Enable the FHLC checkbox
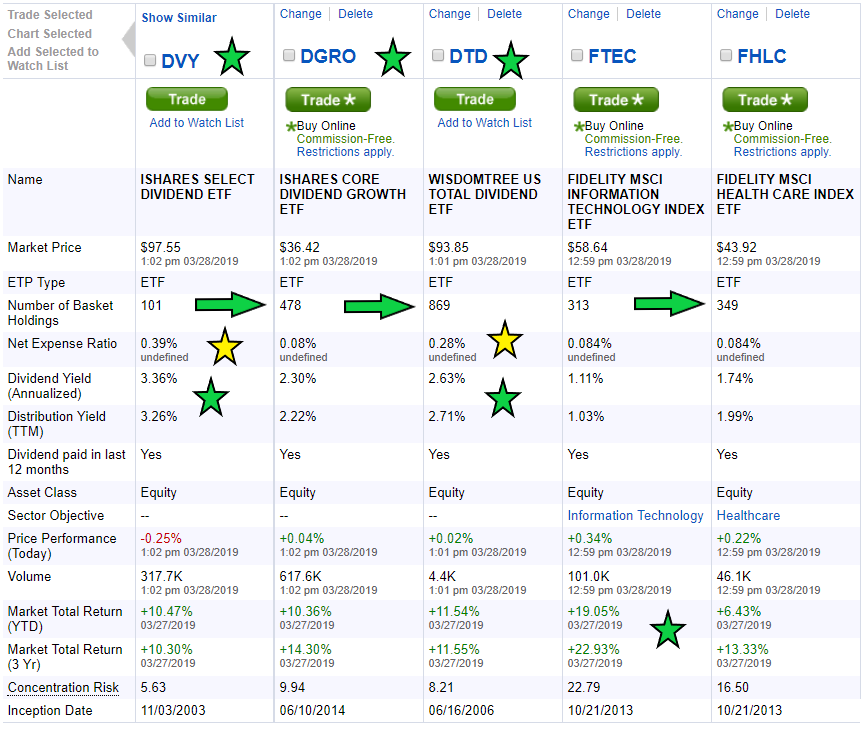Viewport: 864px width, 732px height. (726, 56)
